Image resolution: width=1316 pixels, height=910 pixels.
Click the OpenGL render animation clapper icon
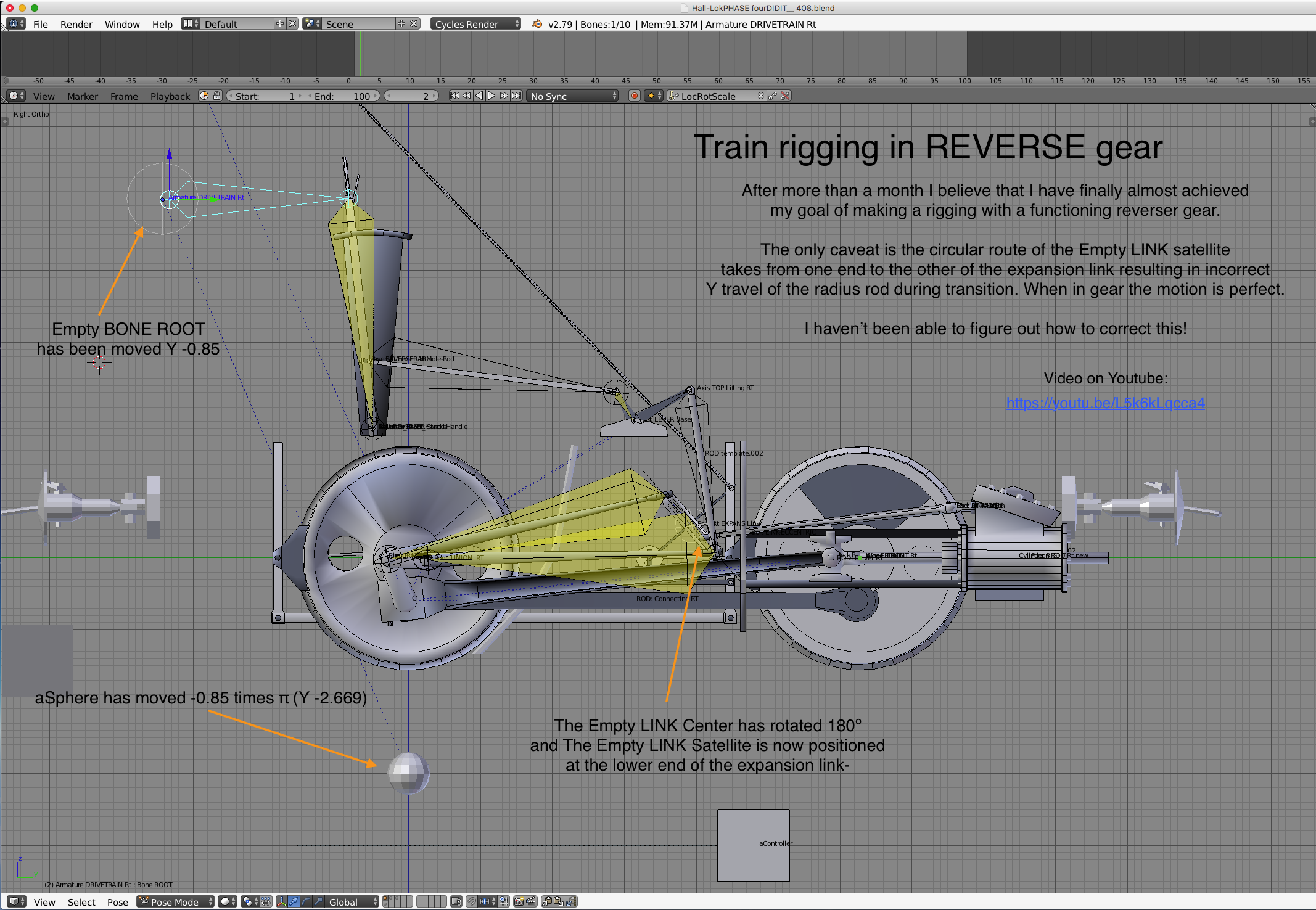pos(531,902)
